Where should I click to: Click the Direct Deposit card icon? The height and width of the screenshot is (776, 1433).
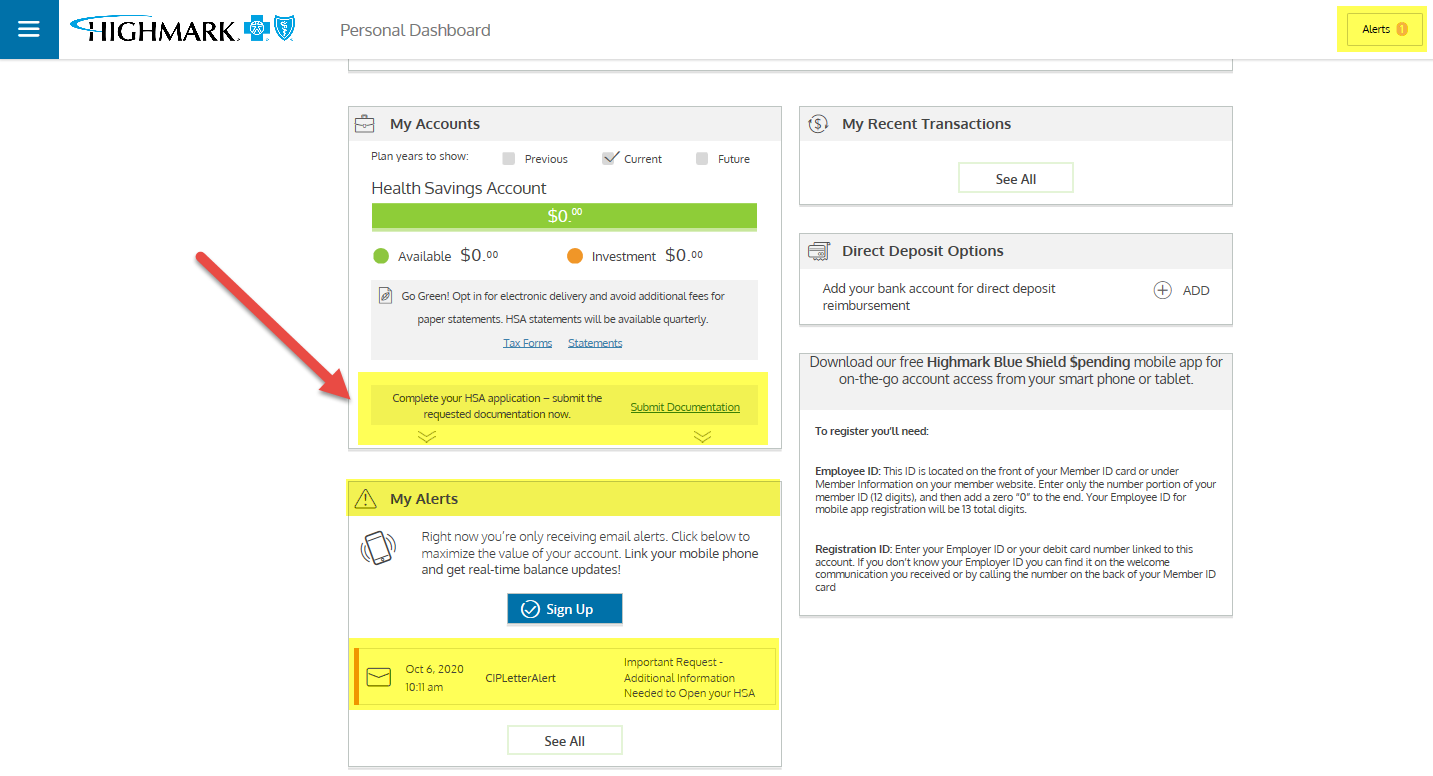click(x=818, y=251)
